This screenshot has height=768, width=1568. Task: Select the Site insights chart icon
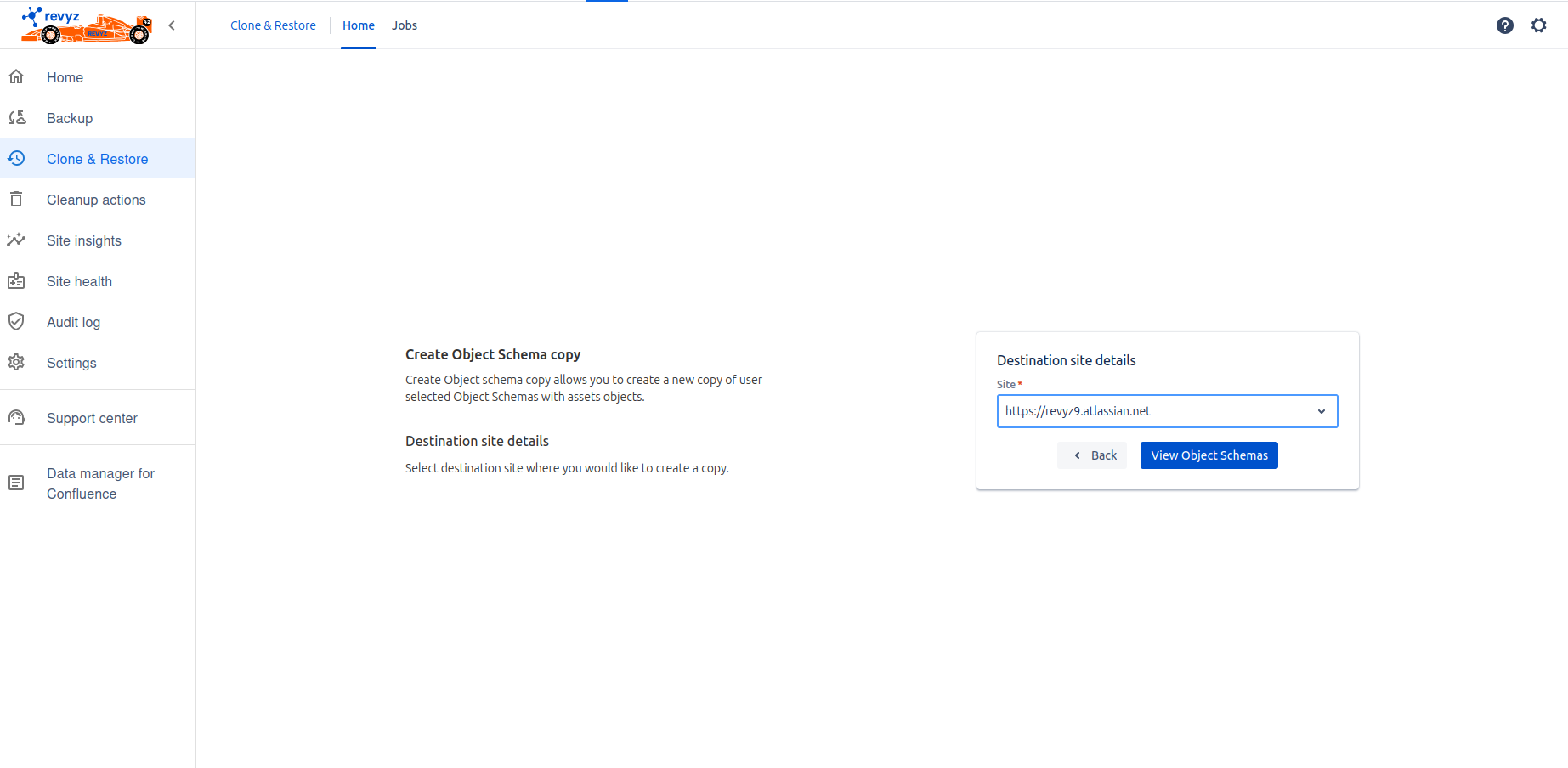tap(16, 240)
